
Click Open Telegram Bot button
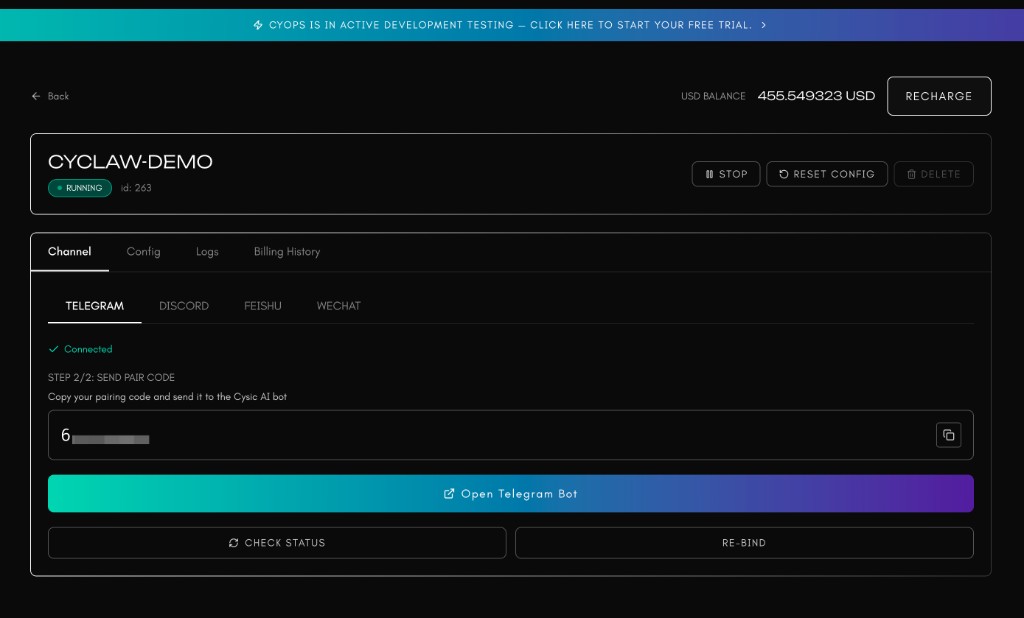tap(511, 493)
